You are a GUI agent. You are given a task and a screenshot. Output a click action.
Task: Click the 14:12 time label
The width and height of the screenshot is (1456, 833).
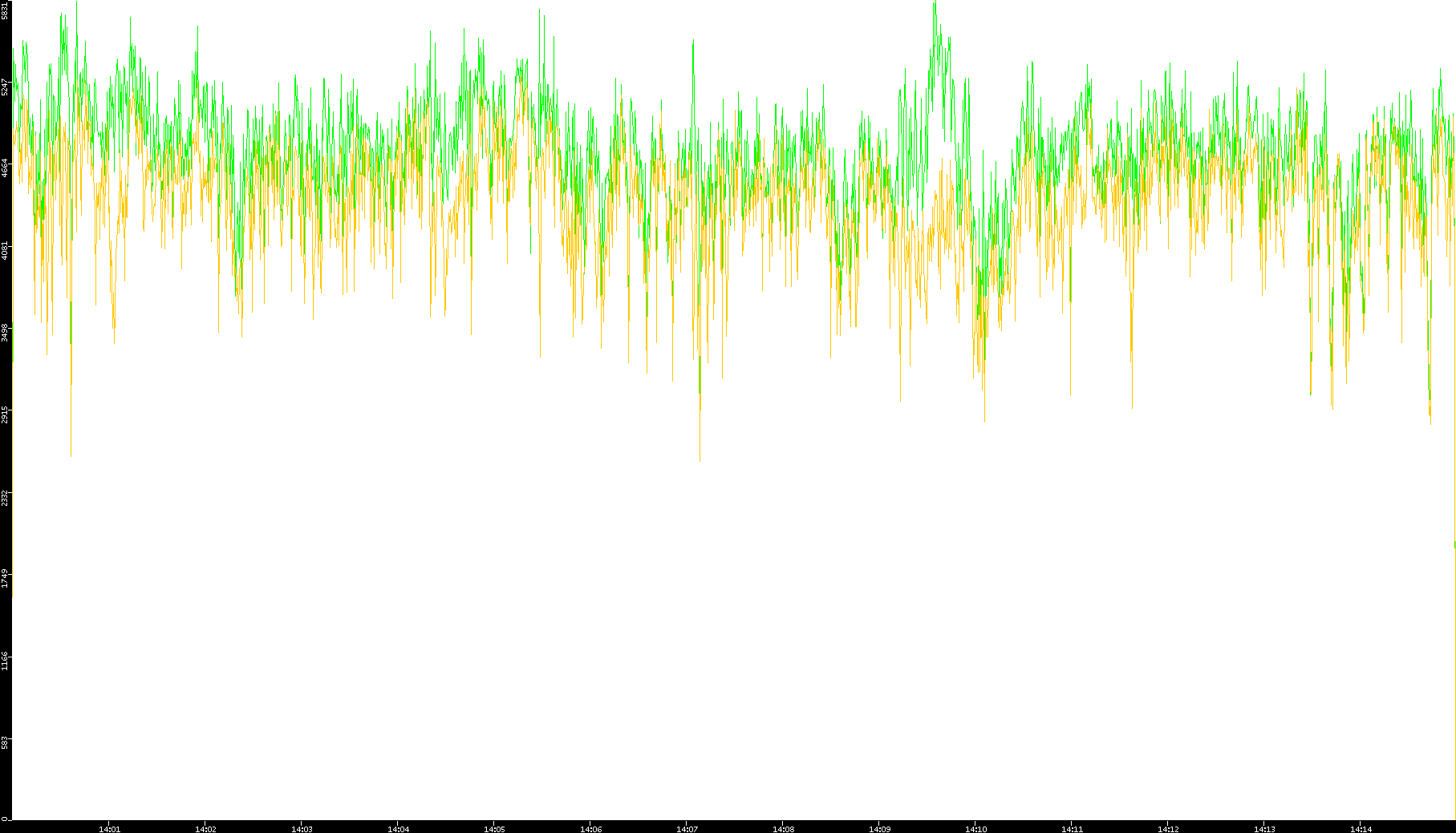pos(1168,829)
